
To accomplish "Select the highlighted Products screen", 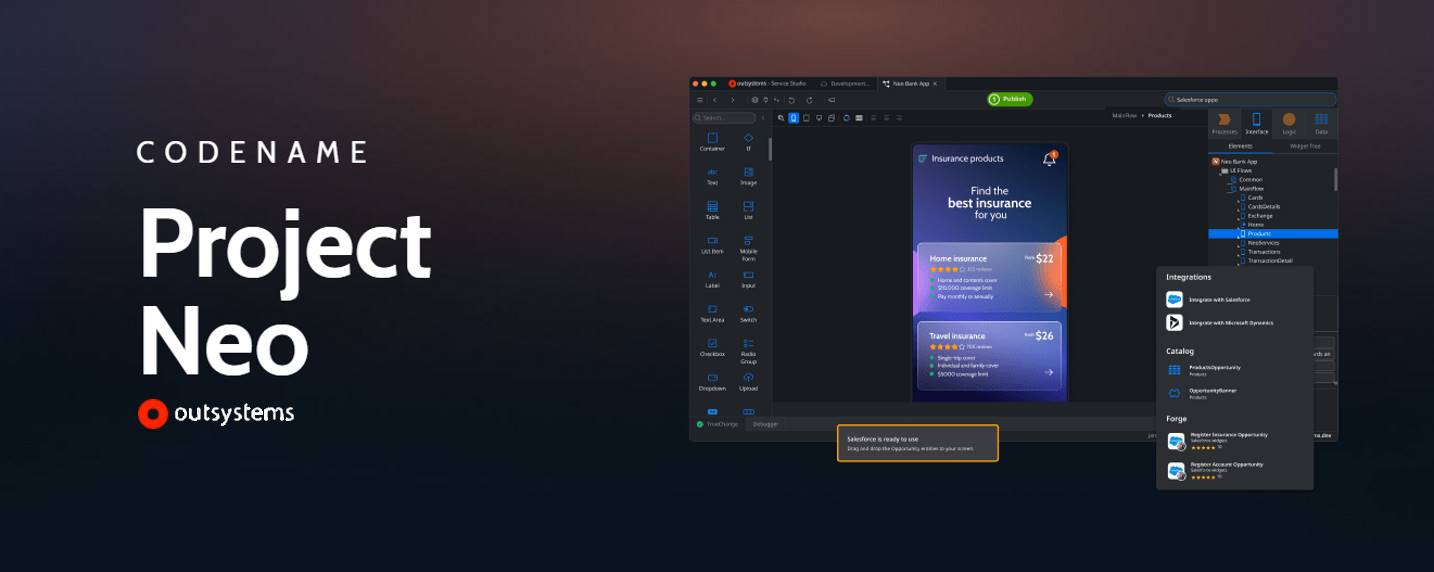I will coord(1273,233).
